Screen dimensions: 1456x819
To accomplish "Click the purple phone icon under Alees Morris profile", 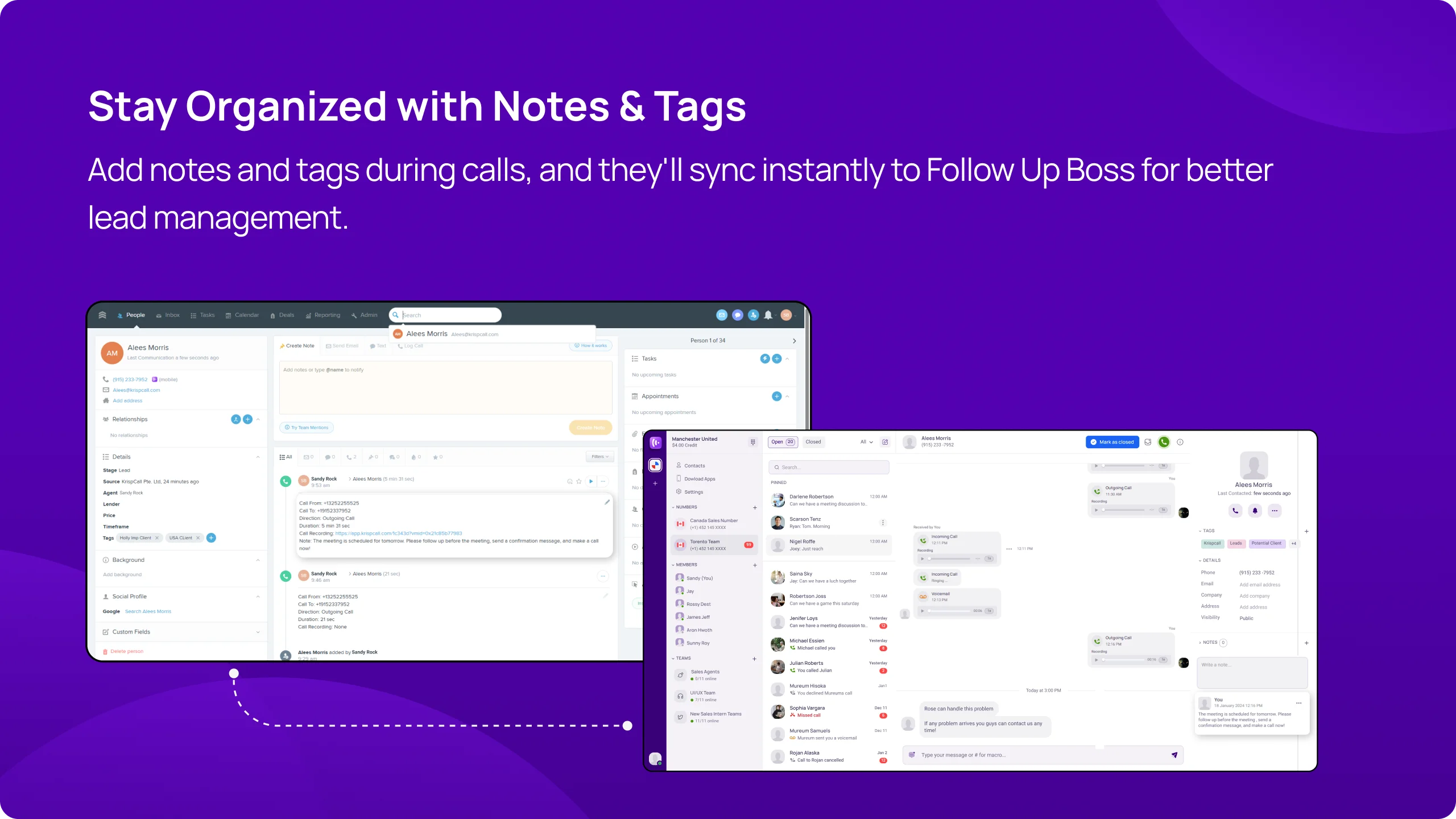I will [1235, 511].
